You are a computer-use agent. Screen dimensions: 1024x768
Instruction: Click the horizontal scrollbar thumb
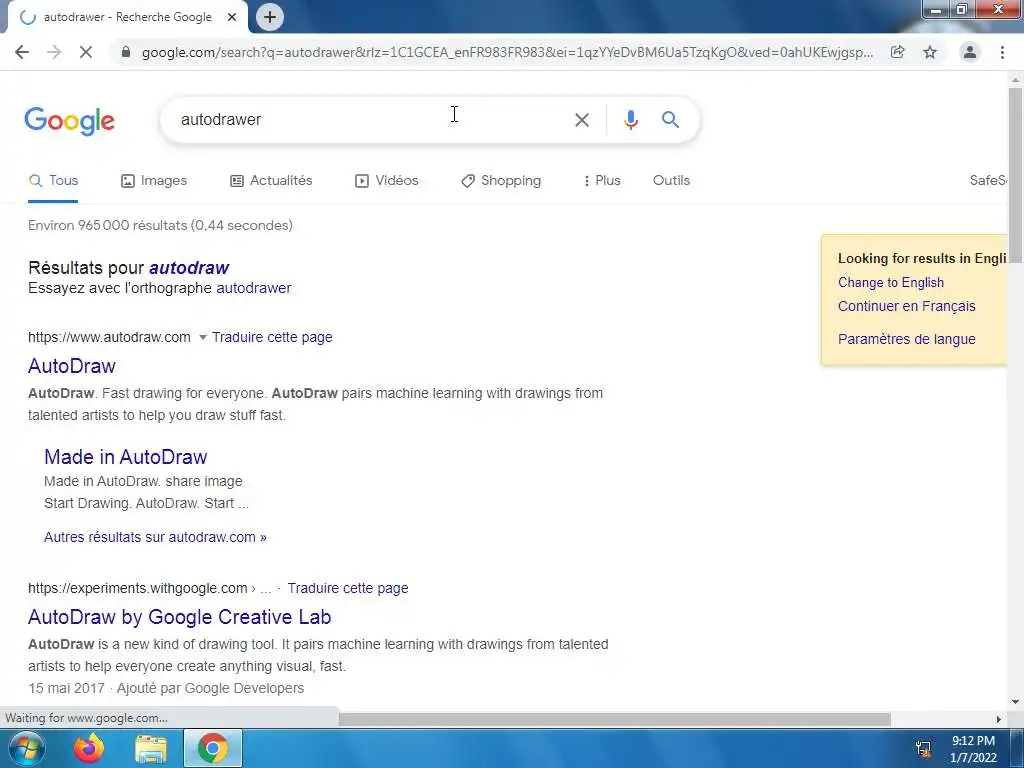(x=615, y=719)
